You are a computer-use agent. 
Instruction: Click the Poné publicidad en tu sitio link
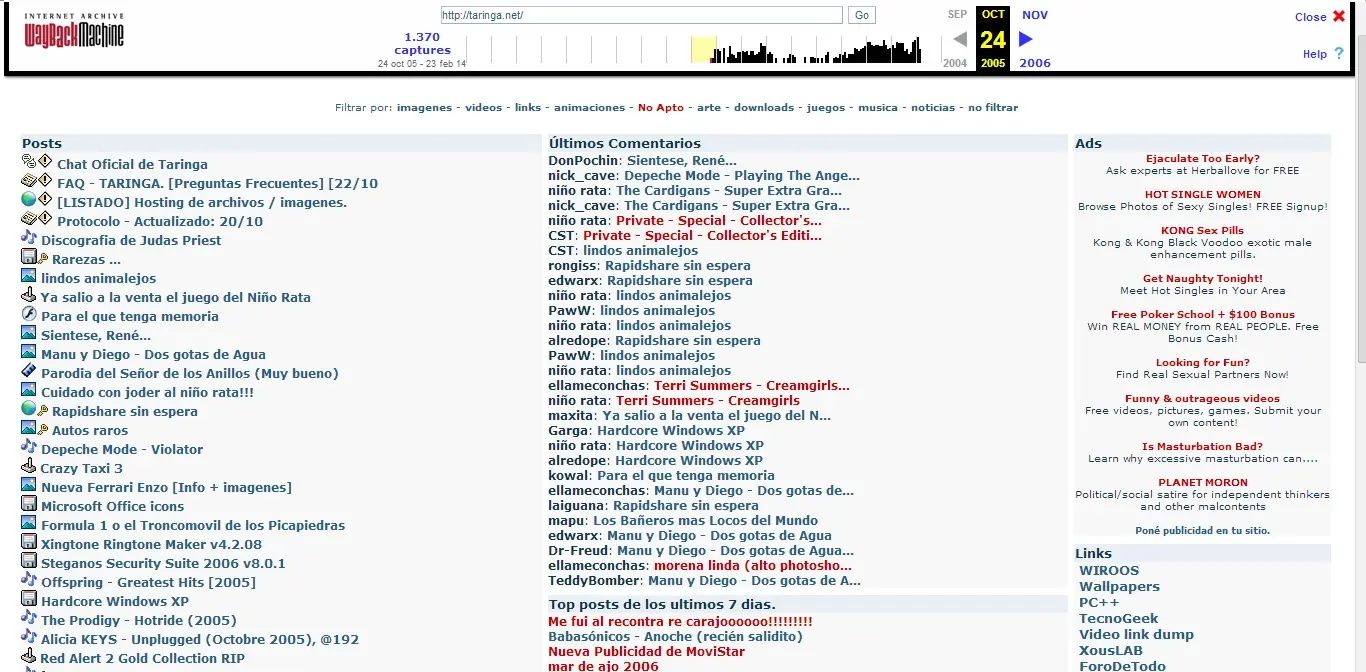(x=1202, y=530)
